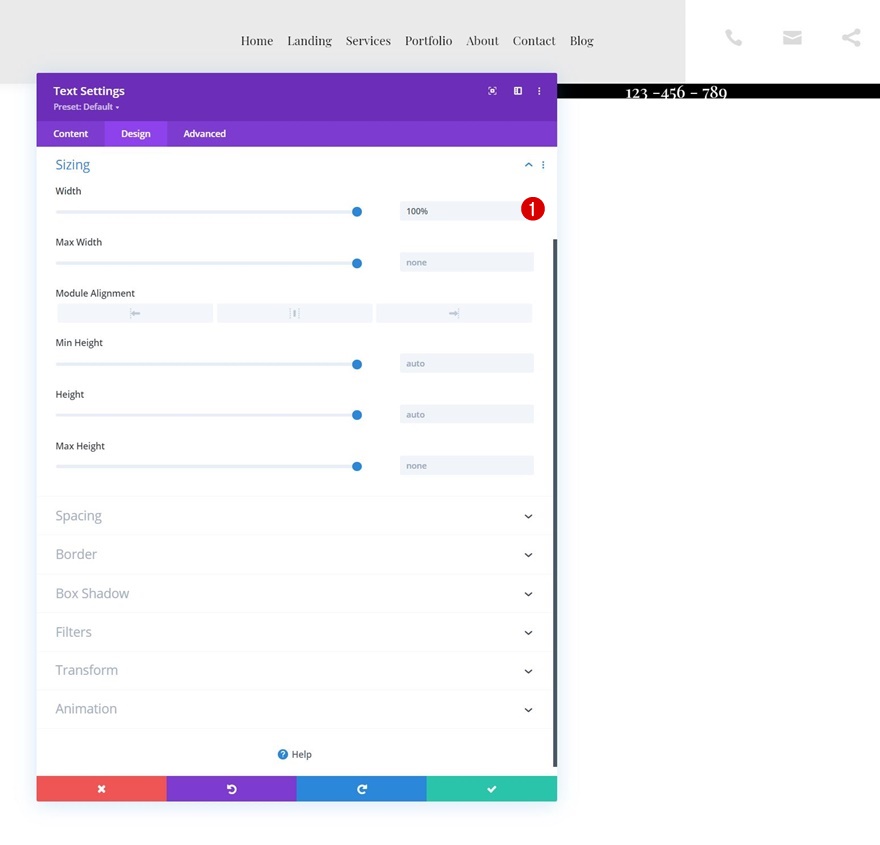The width and height of the screenshot is (880, 845).
Task: Open the Text Settings three-dot menu
Action: coord(539,91)
